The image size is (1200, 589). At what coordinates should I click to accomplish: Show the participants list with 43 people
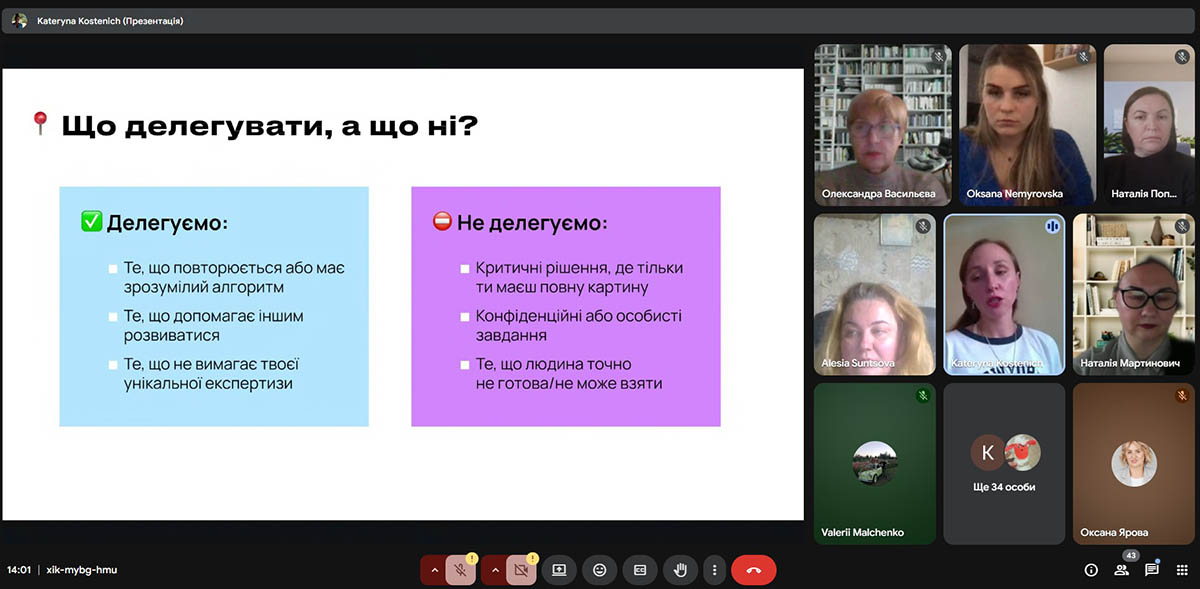point(1122,570)
